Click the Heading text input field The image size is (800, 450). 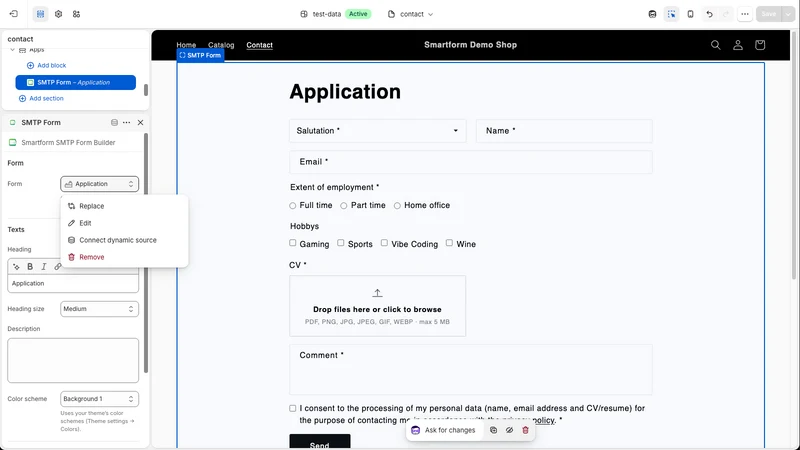[73, 283]
